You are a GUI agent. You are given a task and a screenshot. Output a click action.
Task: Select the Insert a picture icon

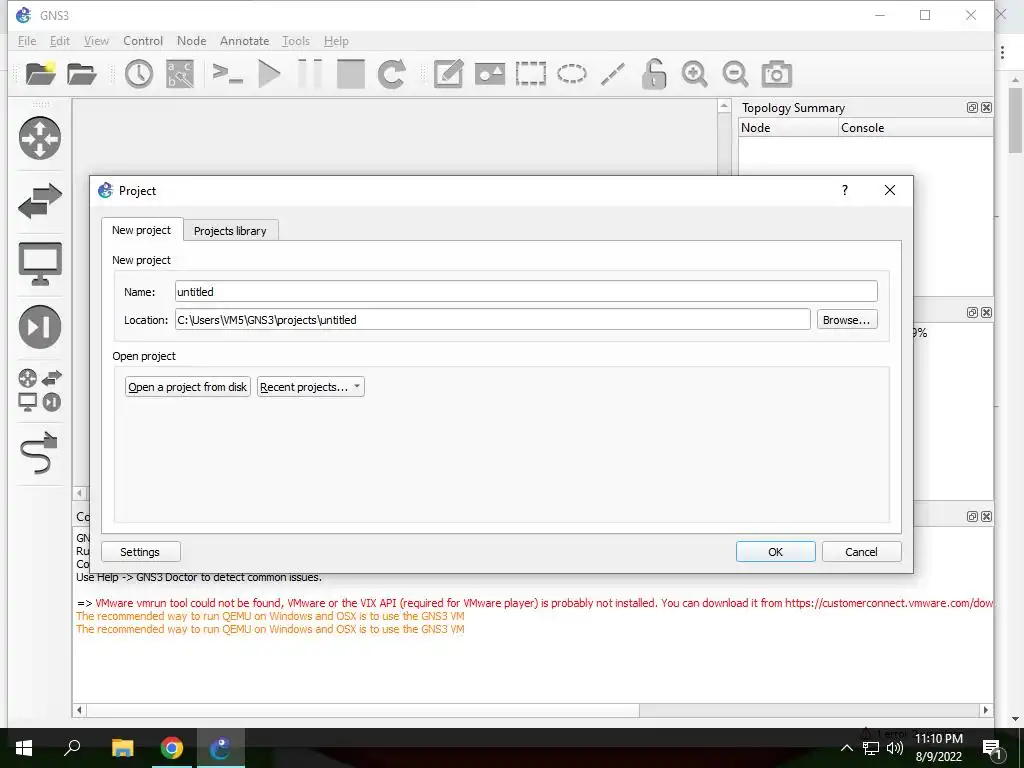tap(490, 74)
